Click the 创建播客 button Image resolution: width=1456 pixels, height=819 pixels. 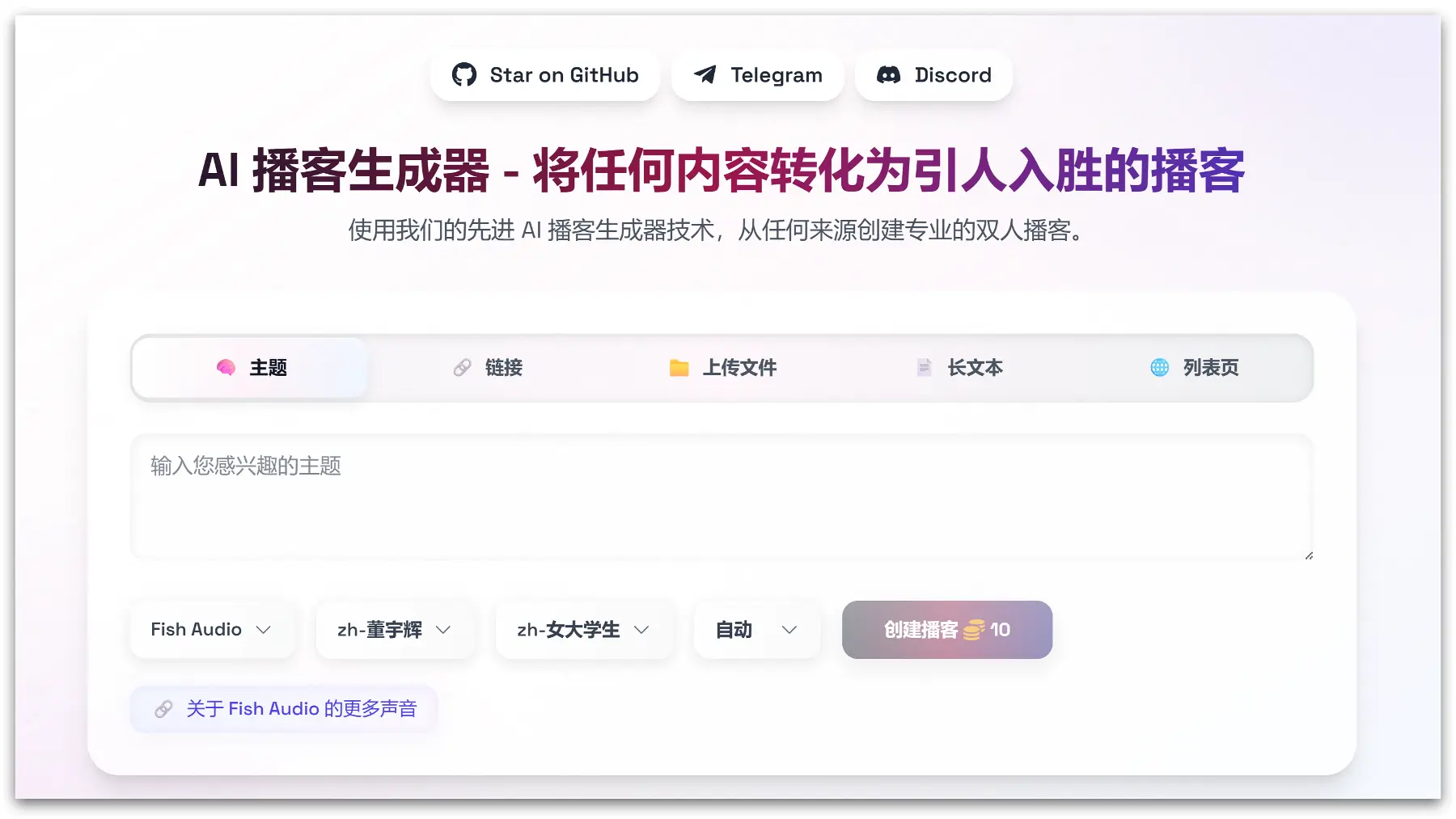pyautogui.click(x=947, y=630)
